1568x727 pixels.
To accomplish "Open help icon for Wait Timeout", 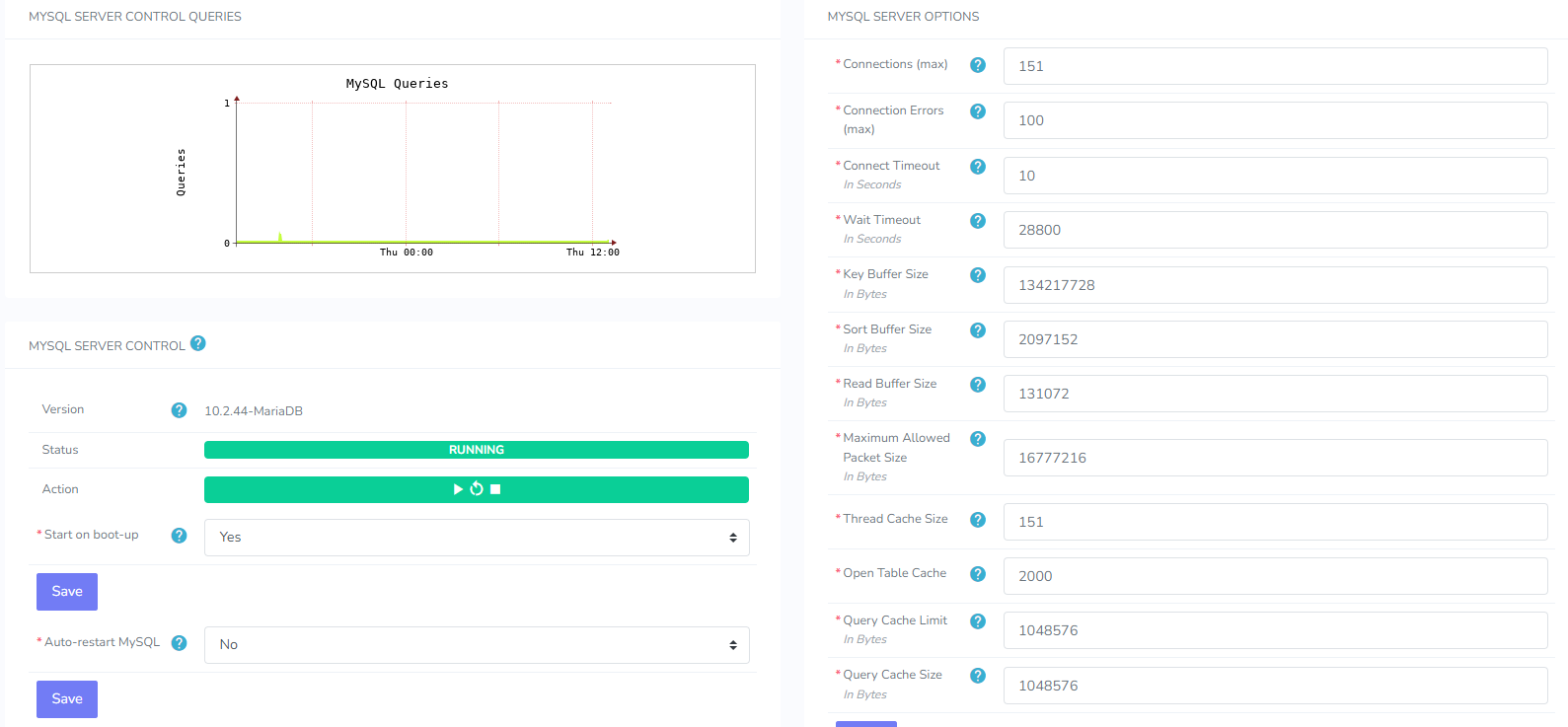I will pyautogui.click(x=978, y=221).
